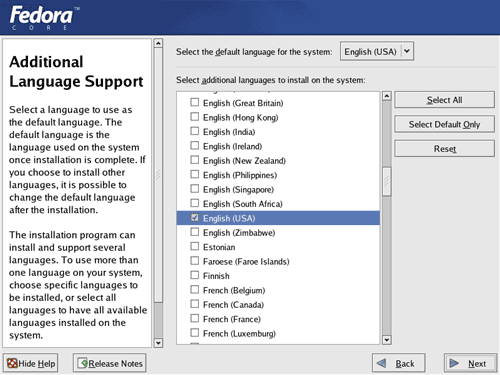Enable the French (France) checkbox
Image resolution: width=500 pixels, height=375 pixels.
pos(194,319)
